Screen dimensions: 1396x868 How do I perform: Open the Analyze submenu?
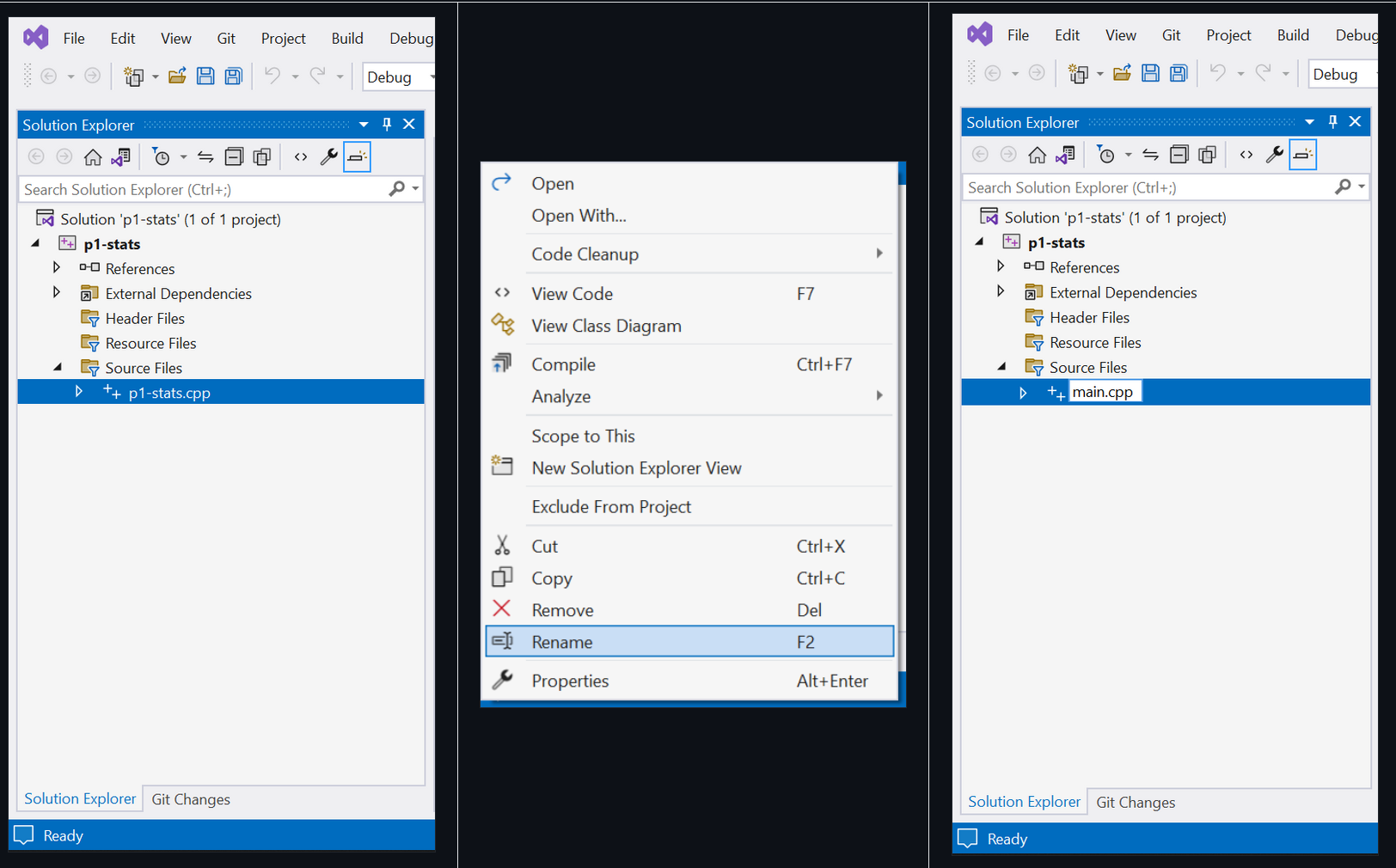pos(561,396)
